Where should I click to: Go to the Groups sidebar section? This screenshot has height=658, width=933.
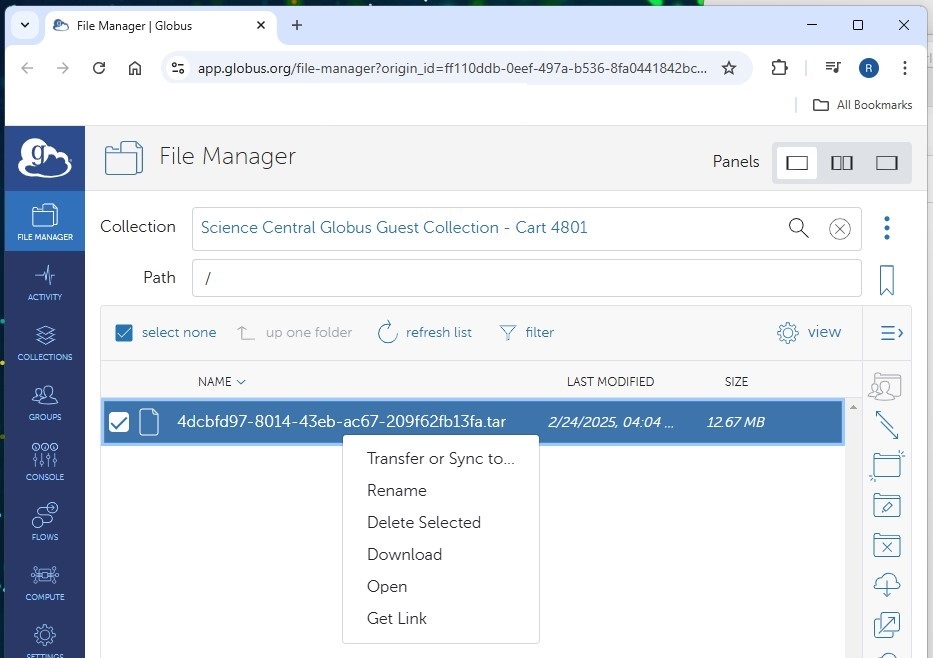tap(45, 403)
